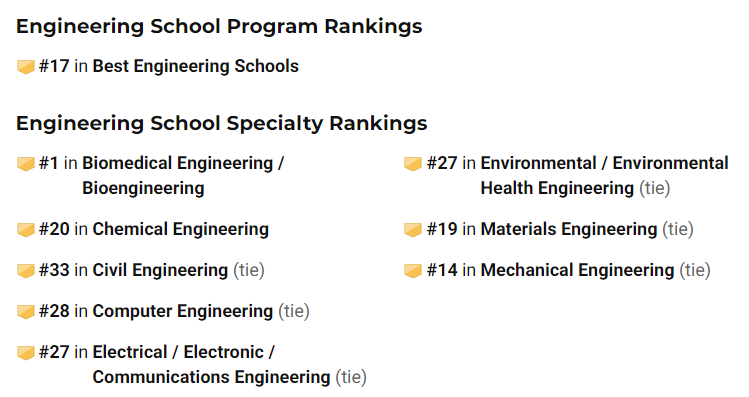The width and height of the screenshot is (749, 397).
Task: Click the badge icon beside #17 ranking
Action: 26,66
